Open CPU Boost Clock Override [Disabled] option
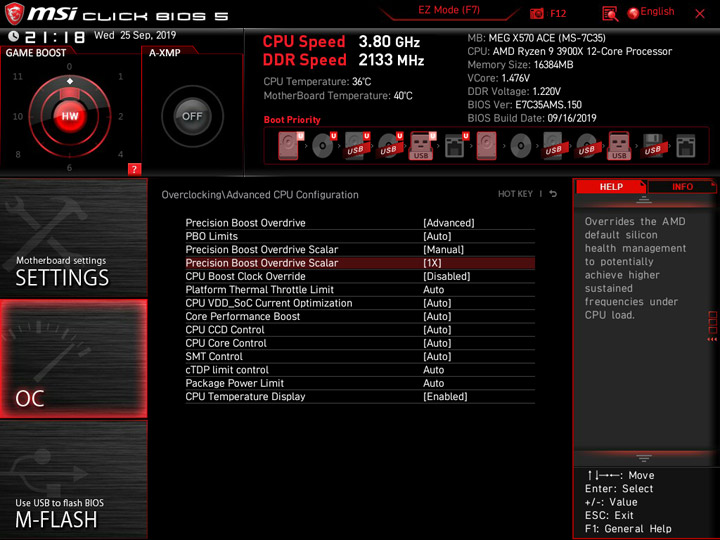 point(360,276)
